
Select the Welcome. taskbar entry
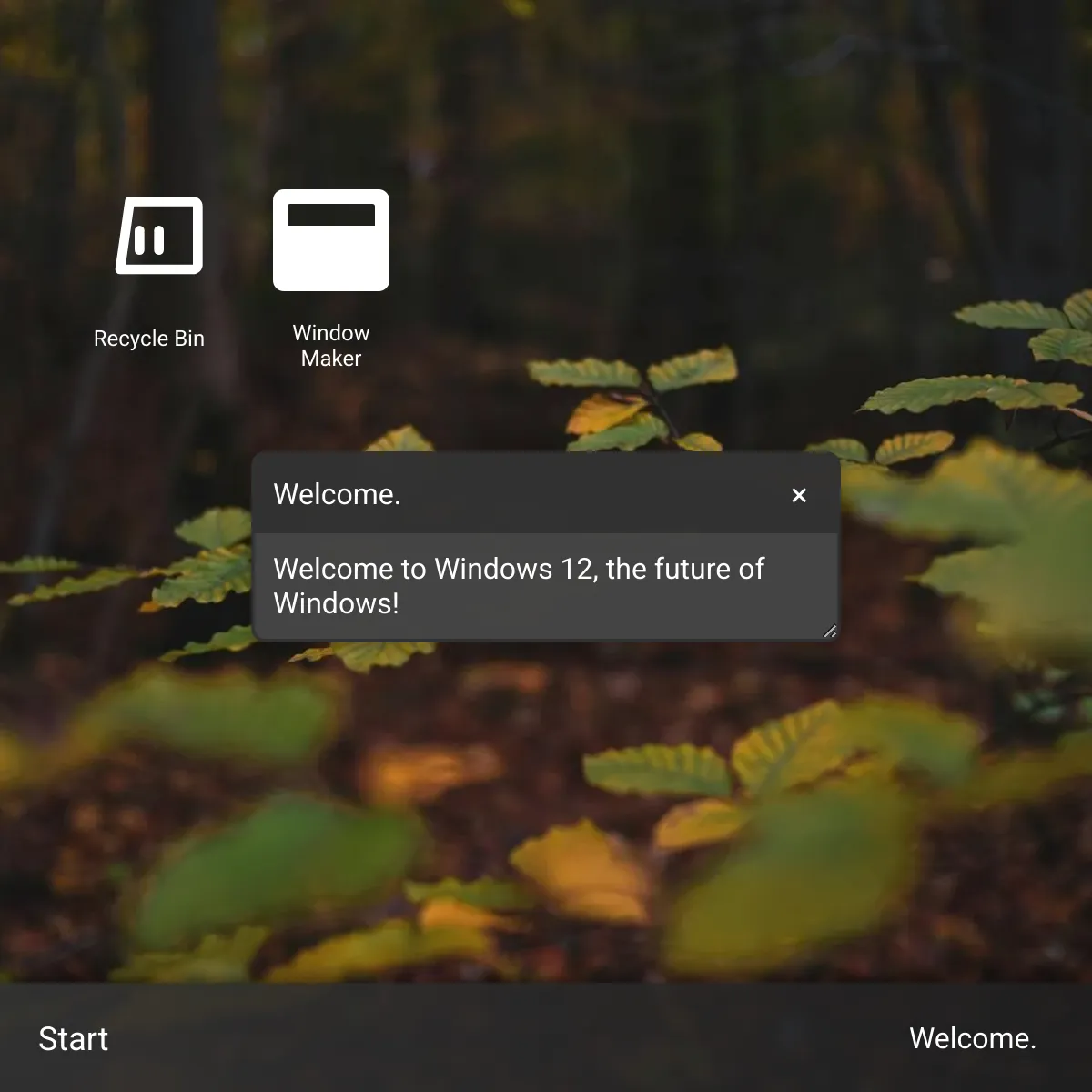coord(973,1038)
